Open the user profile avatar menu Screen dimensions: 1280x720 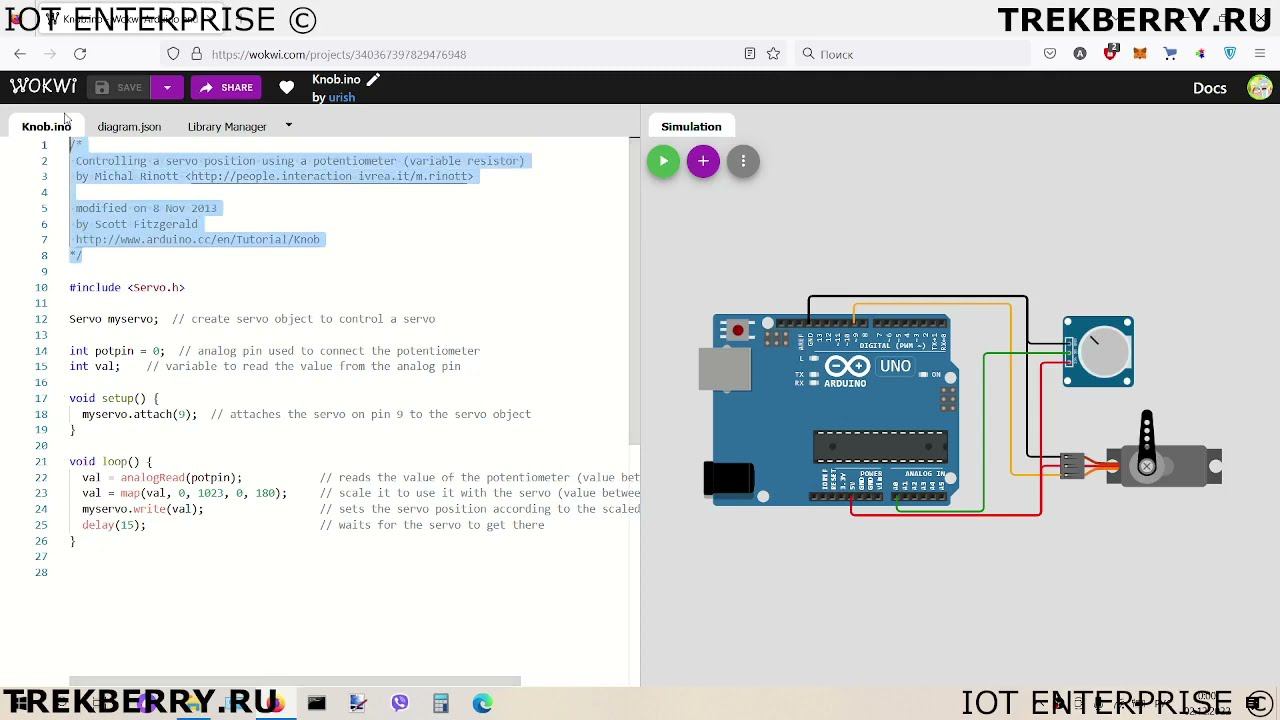(x=1260, y=88)
